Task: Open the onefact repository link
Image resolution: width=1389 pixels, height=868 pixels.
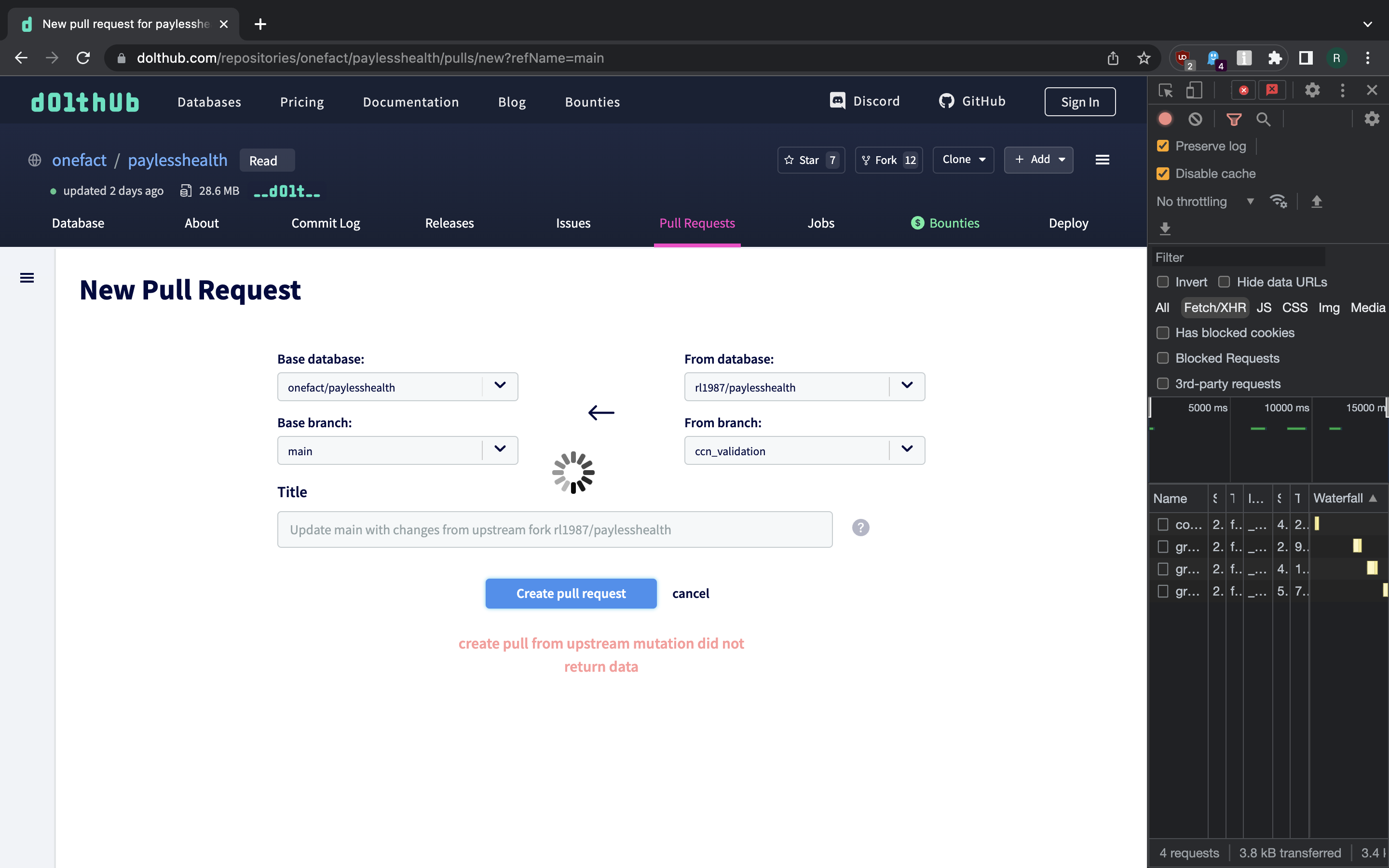Action: coord(79,160)
